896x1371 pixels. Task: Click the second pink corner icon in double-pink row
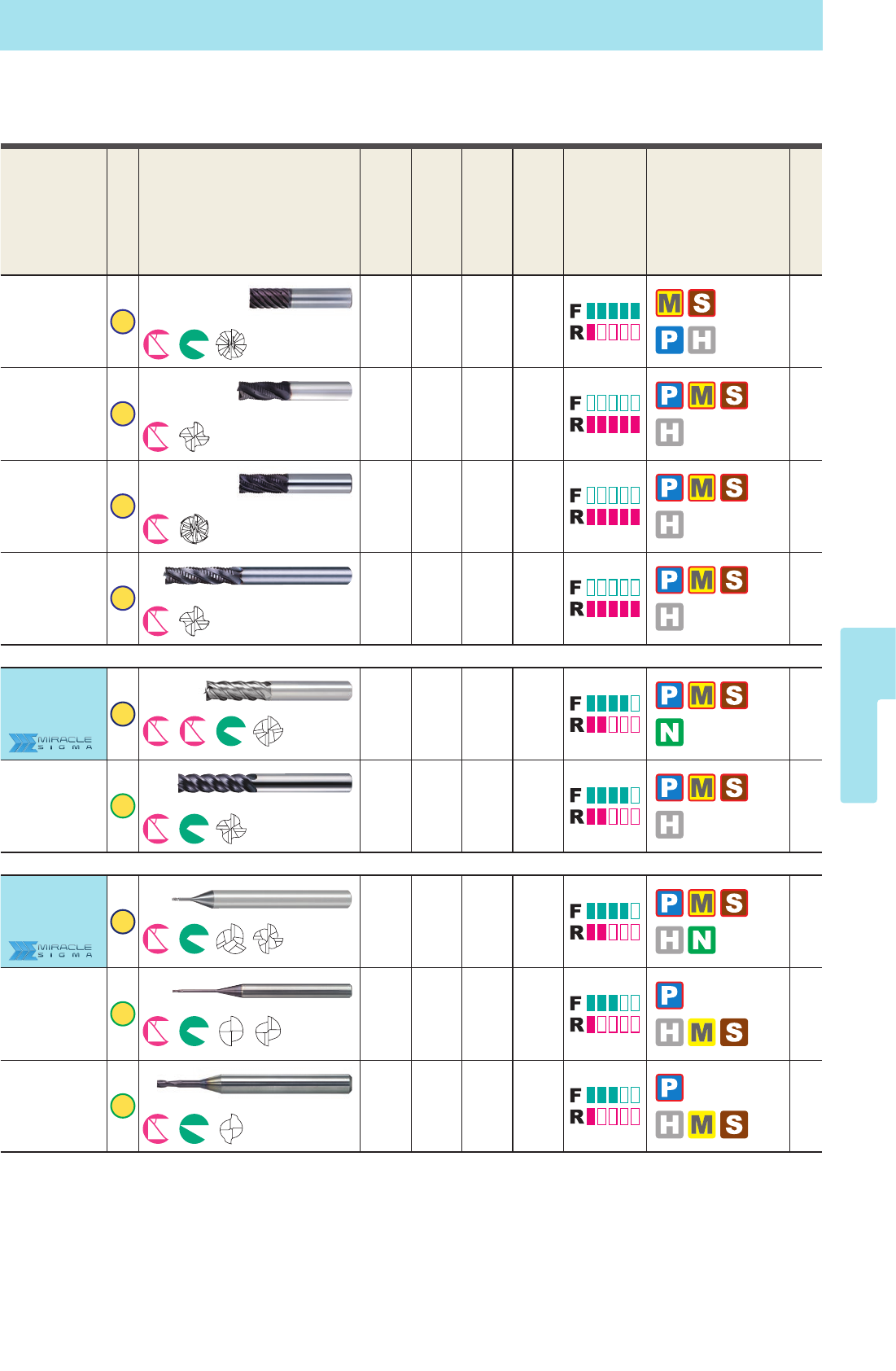pyautogui.click(x=194, y=731)
